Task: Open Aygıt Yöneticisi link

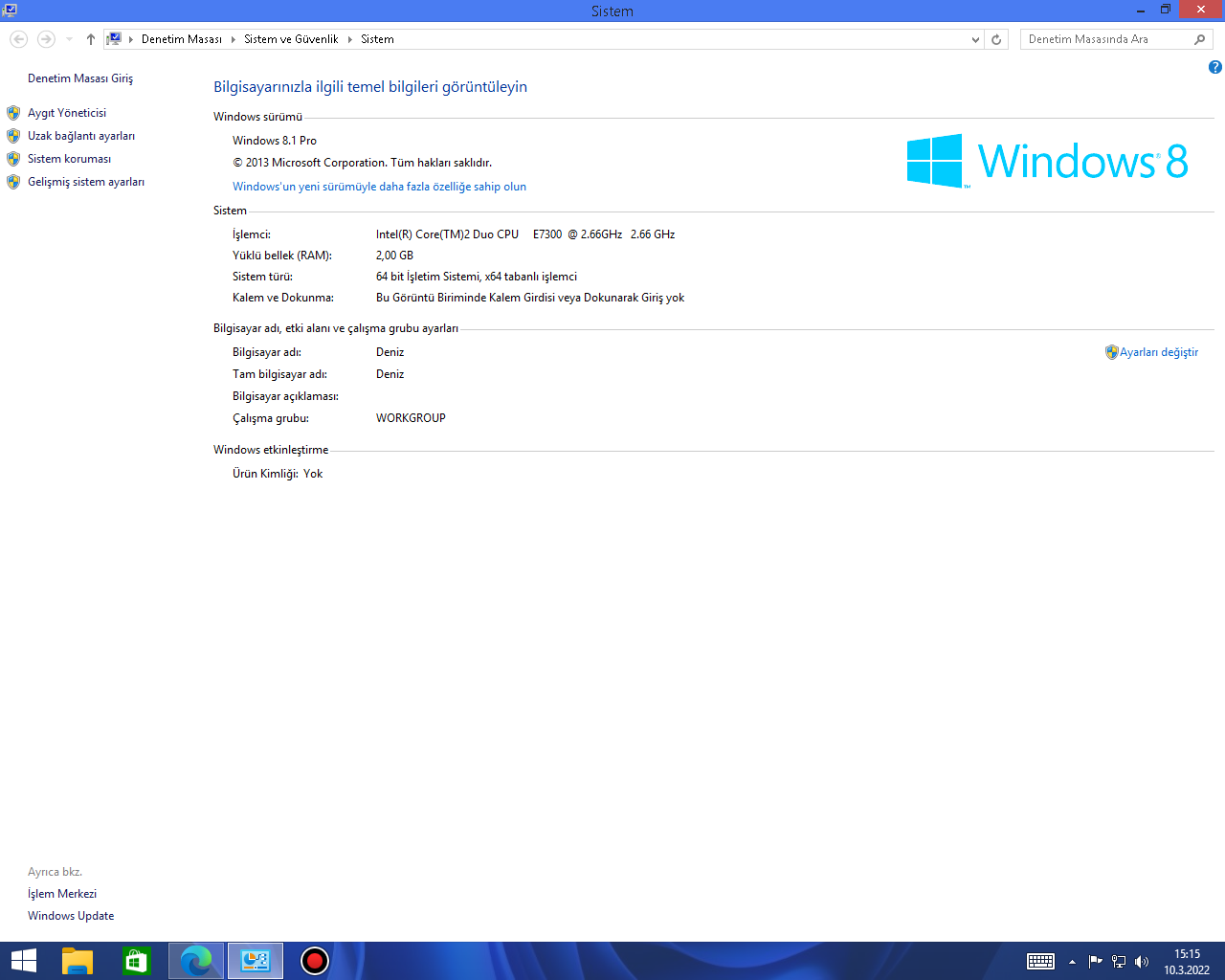Action: point(67,113)
